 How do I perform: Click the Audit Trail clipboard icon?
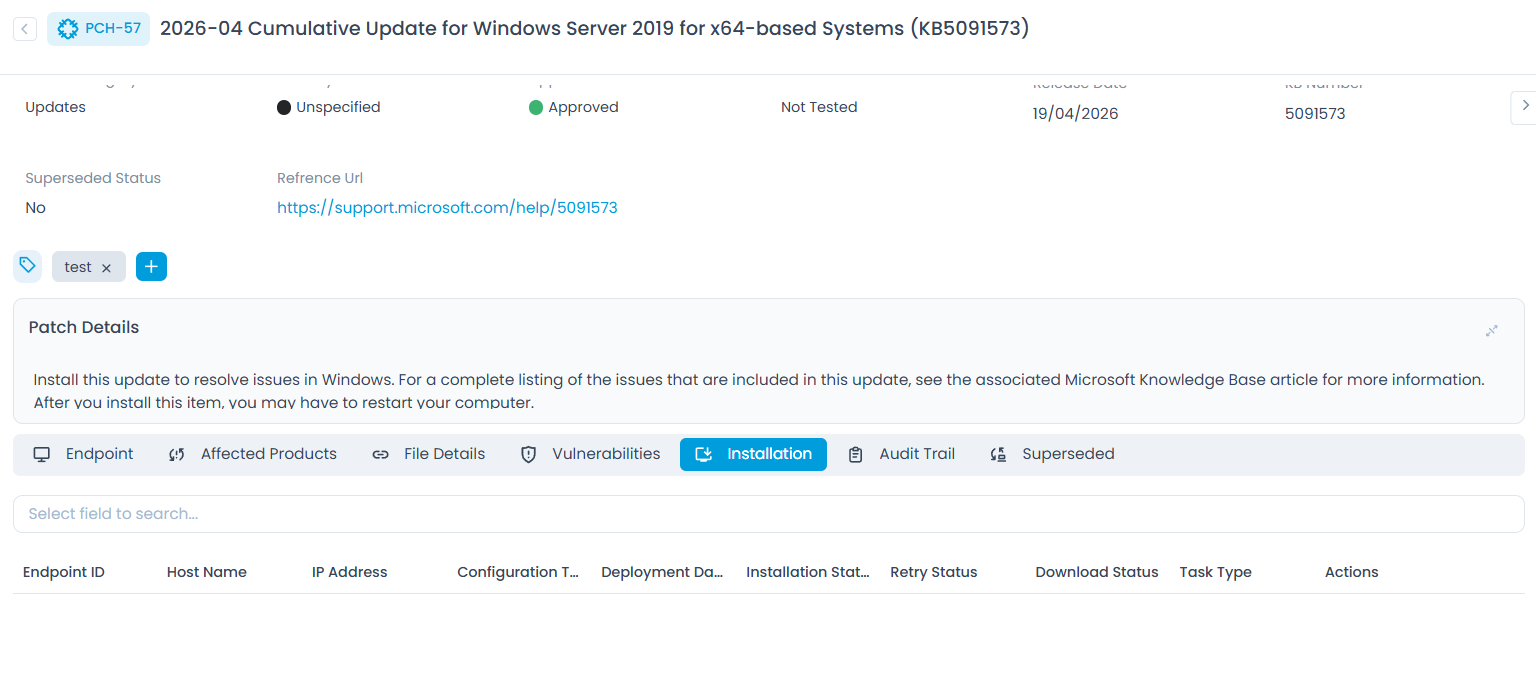[x=855, y=455]
